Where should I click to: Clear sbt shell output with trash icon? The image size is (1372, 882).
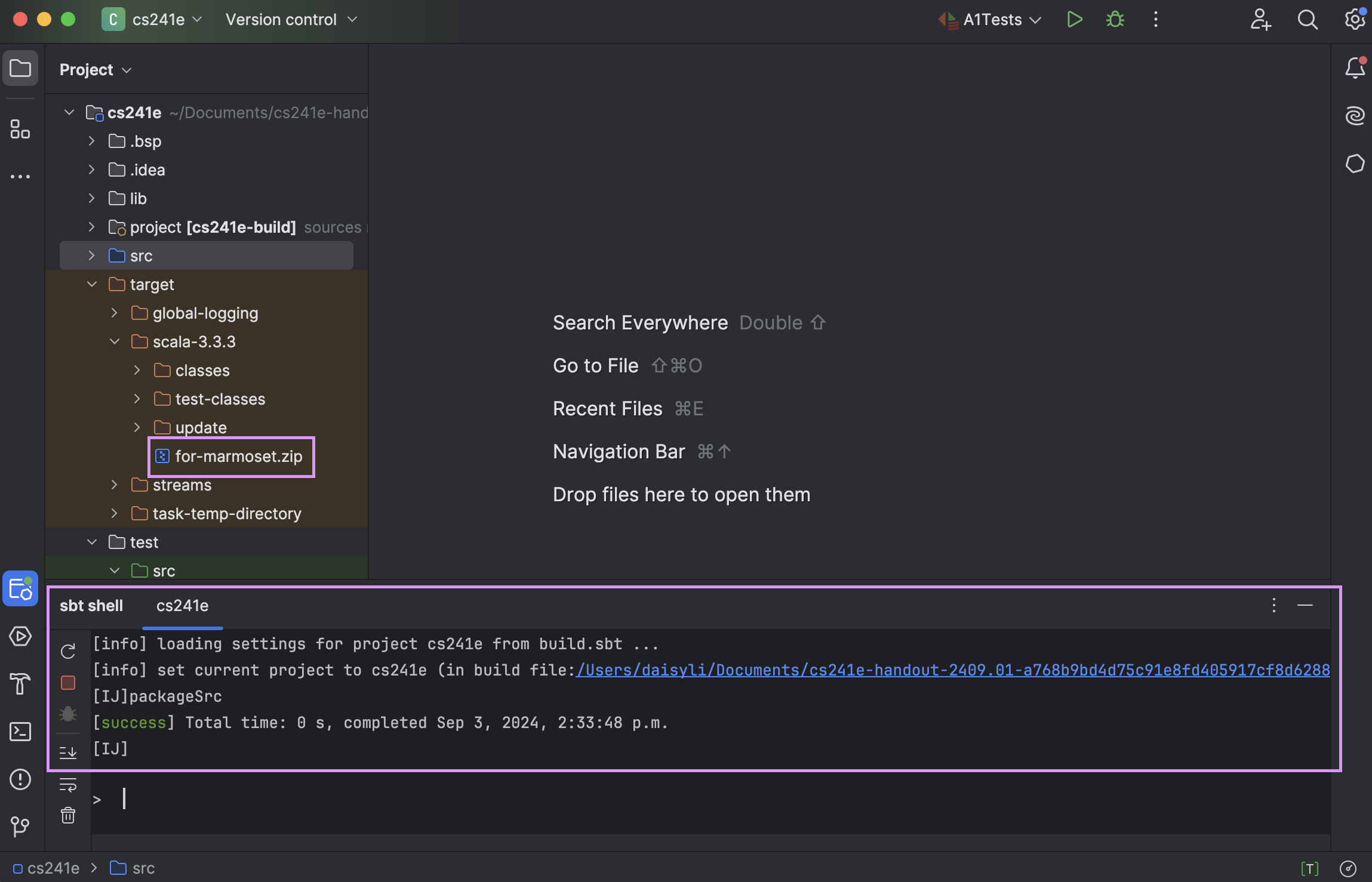click(x=68, y=815)
